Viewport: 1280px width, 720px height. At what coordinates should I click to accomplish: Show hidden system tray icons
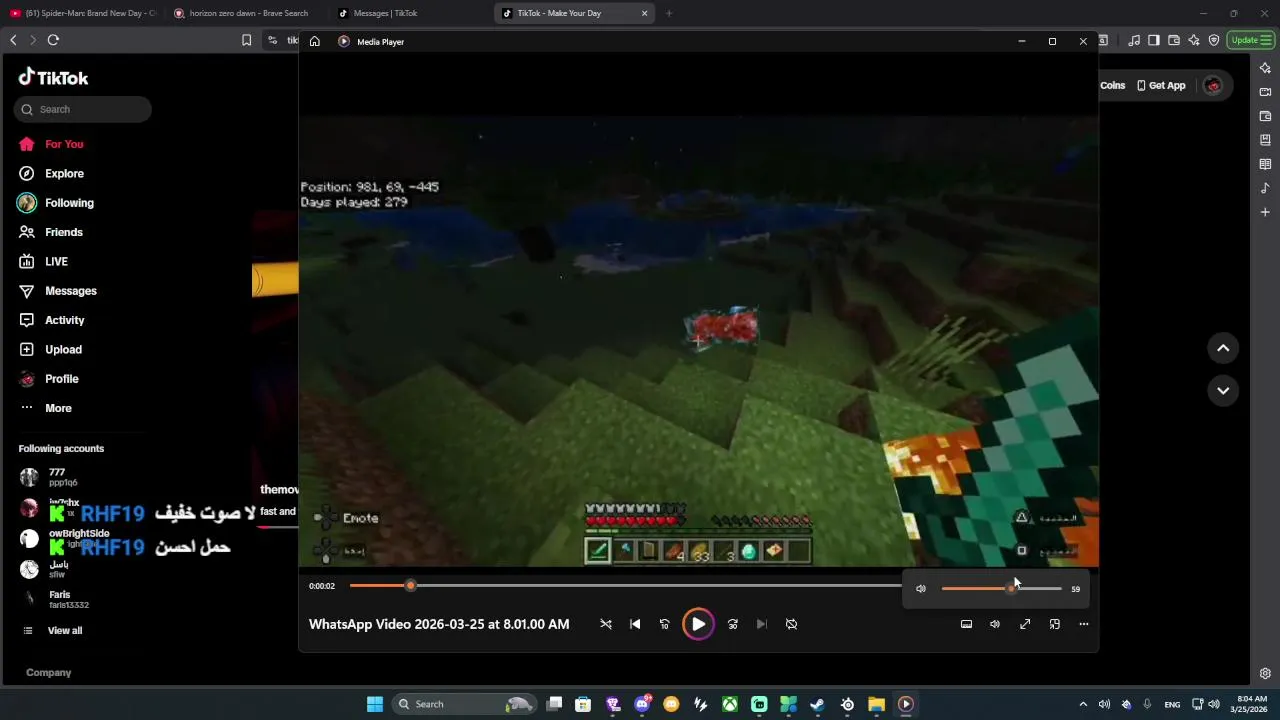point(1083,704)
